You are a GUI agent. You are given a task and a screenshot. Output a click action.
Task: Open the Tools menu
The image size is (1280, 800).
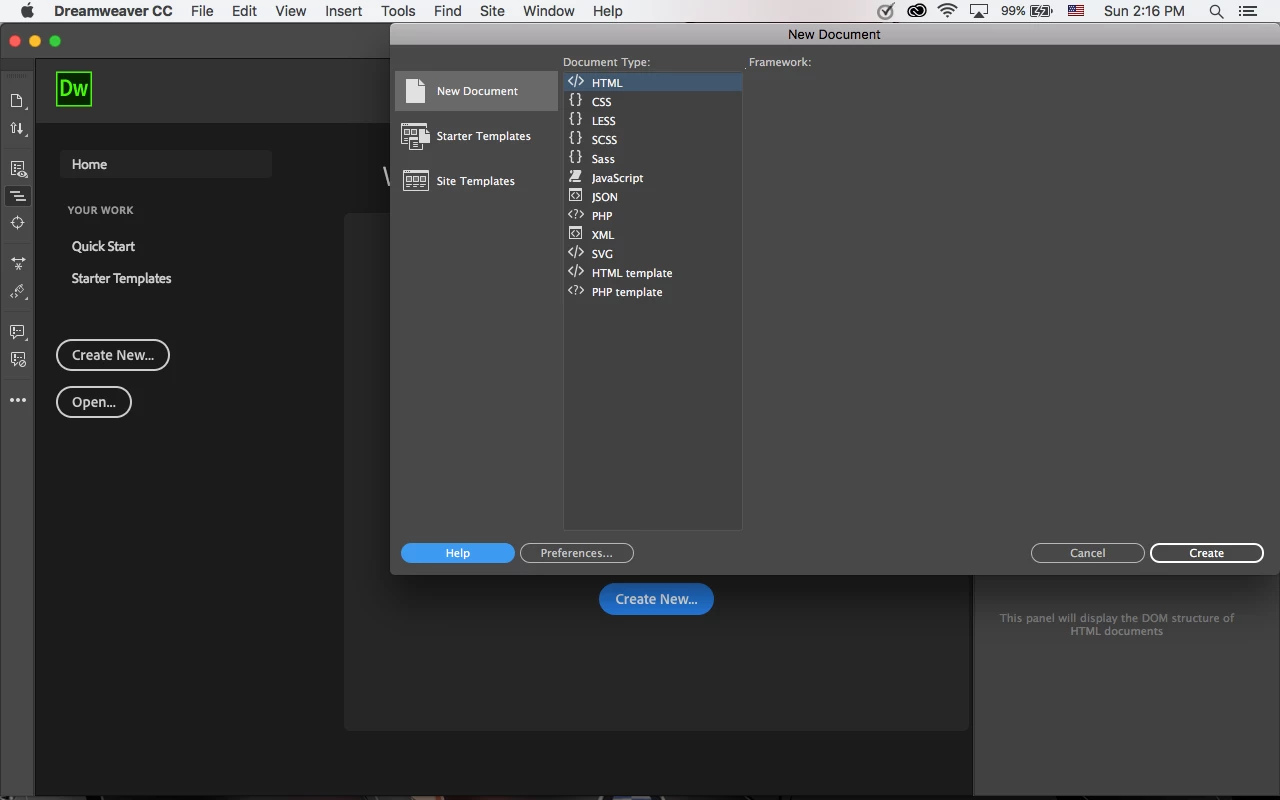tap(398, 11)
